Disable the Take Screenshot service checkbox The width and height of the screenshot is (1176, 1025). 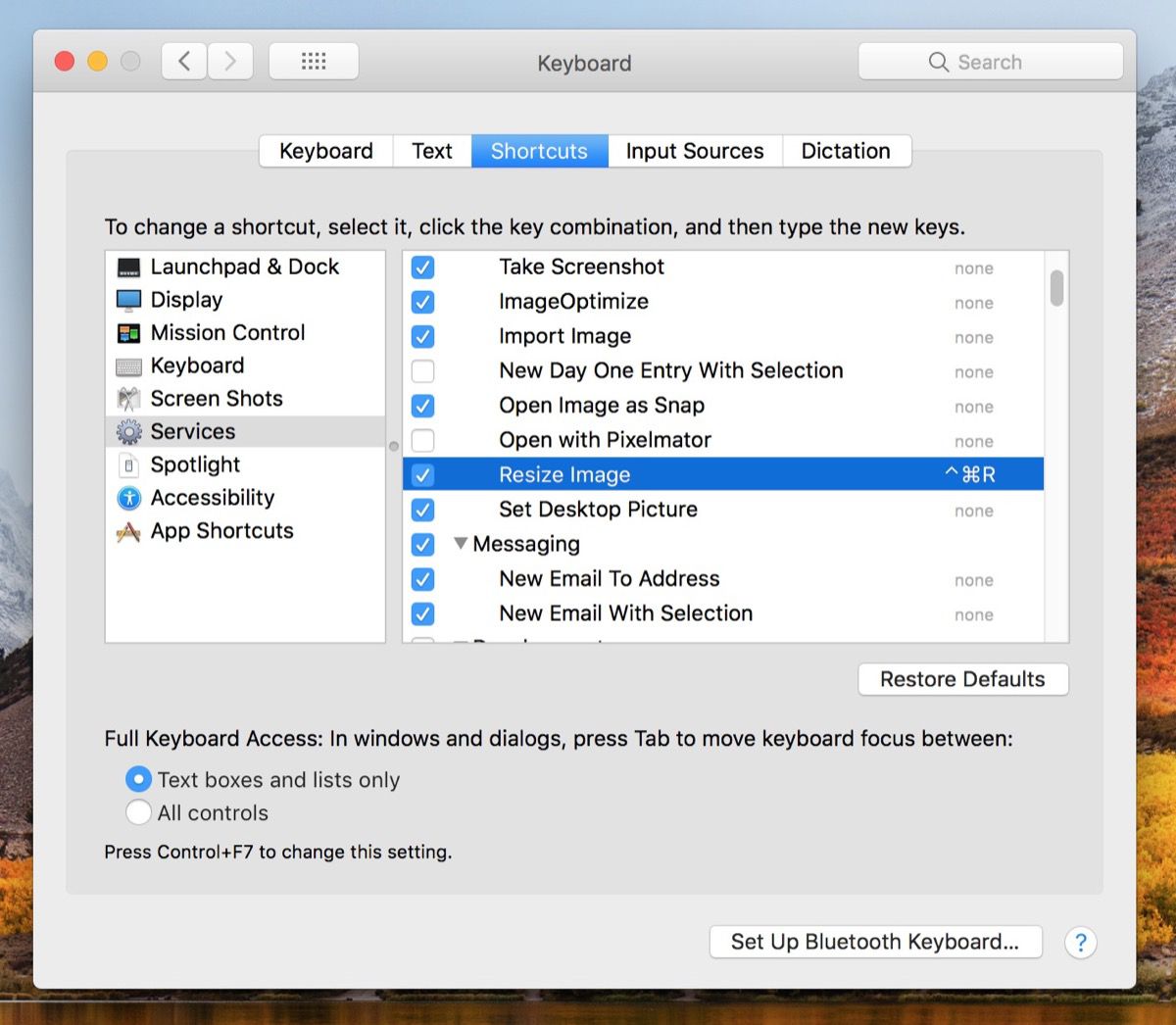pos(422,267)
